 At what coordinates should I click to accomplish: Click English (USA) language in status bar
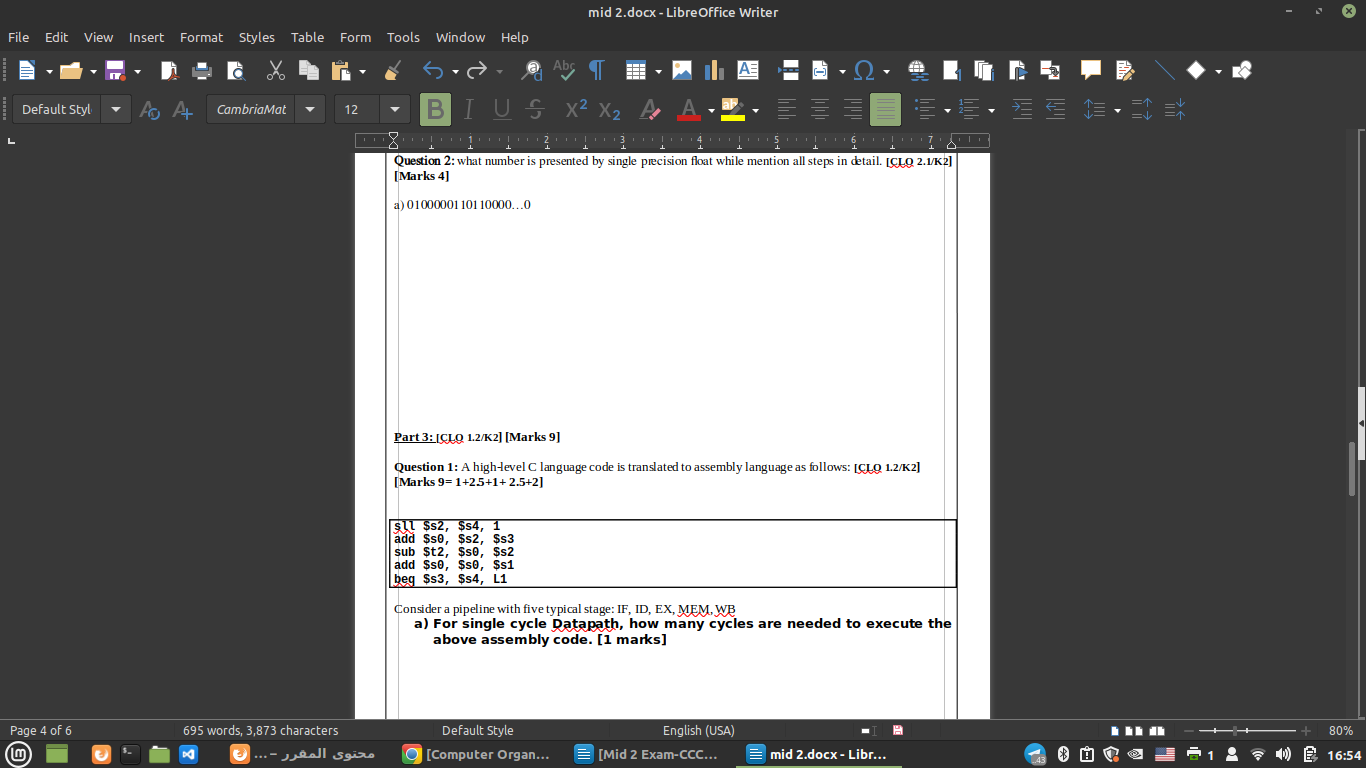698,730
